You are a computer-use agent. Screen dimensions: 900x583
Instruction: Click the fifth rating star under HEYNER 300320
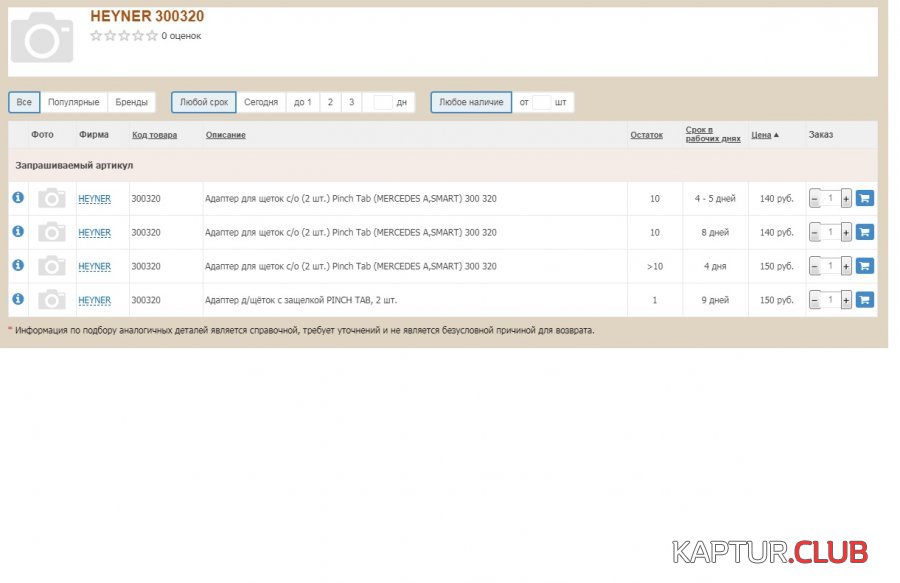coord(152,36)
